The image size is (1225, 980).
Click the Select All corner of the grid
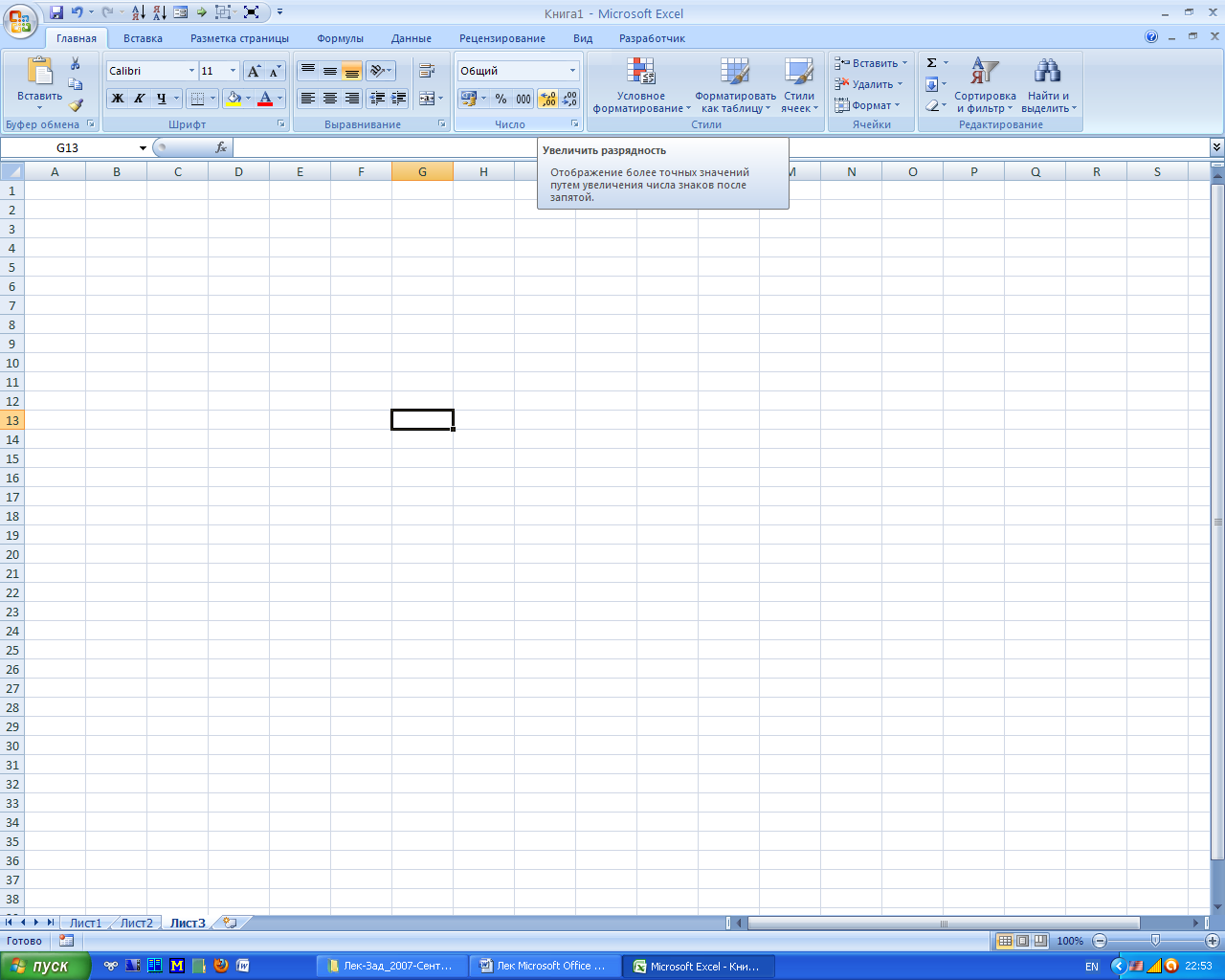[11, 171]
